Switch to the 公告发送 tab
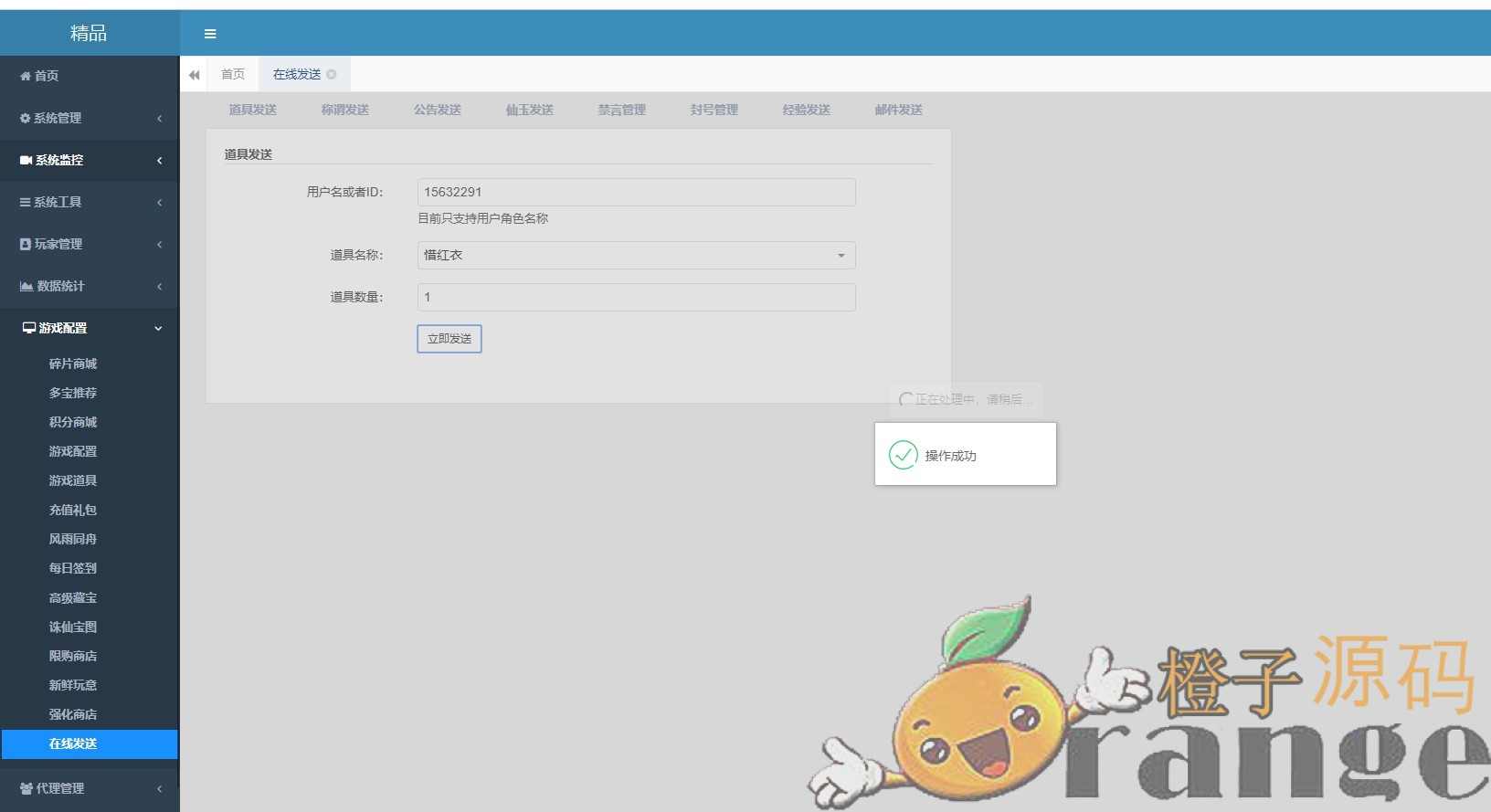 437,110
